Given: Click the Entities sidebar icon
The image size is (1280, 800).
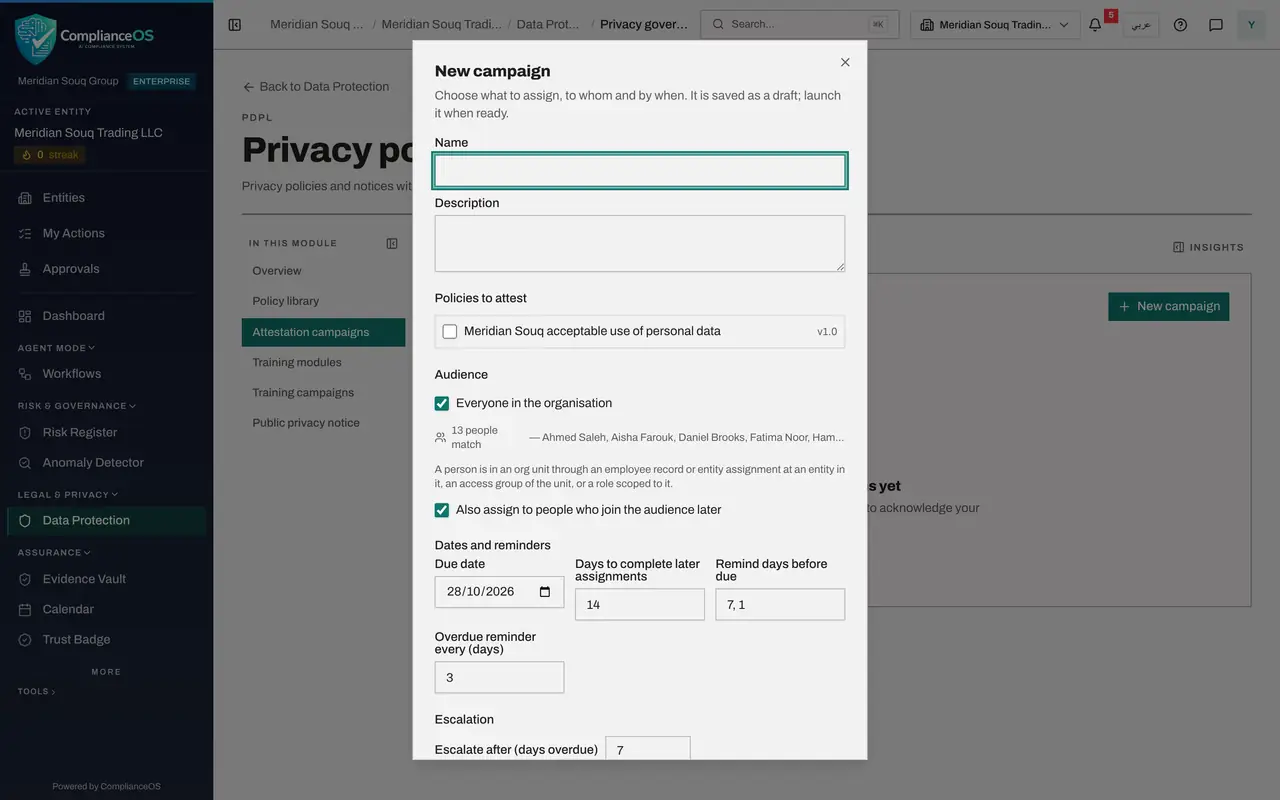Looking at the screenshot, I should point(25,198).
